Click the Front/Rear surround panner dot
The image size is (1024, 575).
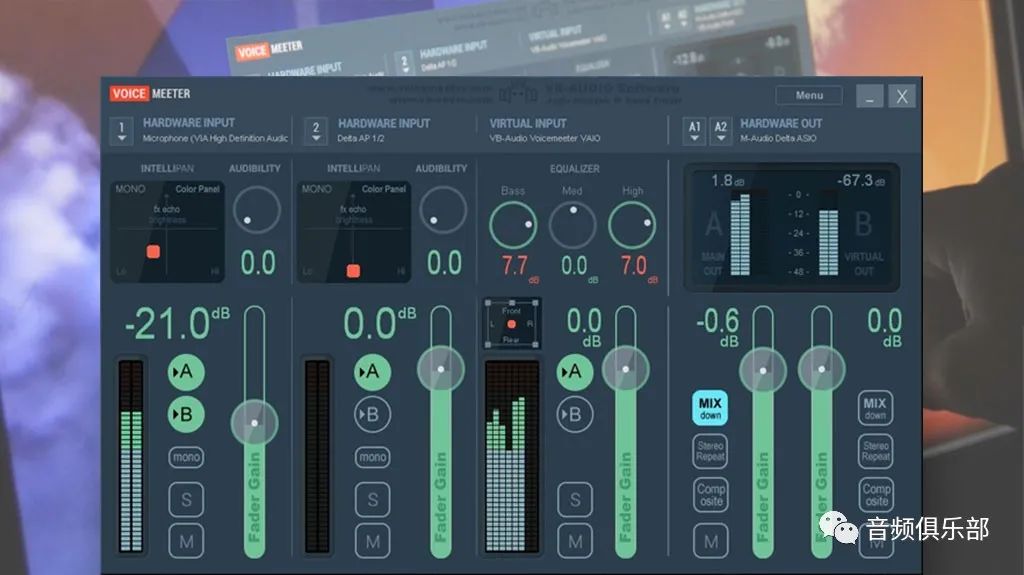tap(512, 324)
